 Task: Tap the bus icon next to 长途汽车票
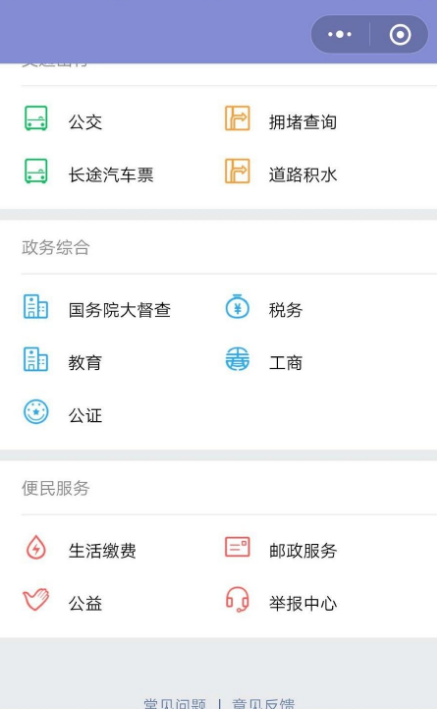[36, 171]
